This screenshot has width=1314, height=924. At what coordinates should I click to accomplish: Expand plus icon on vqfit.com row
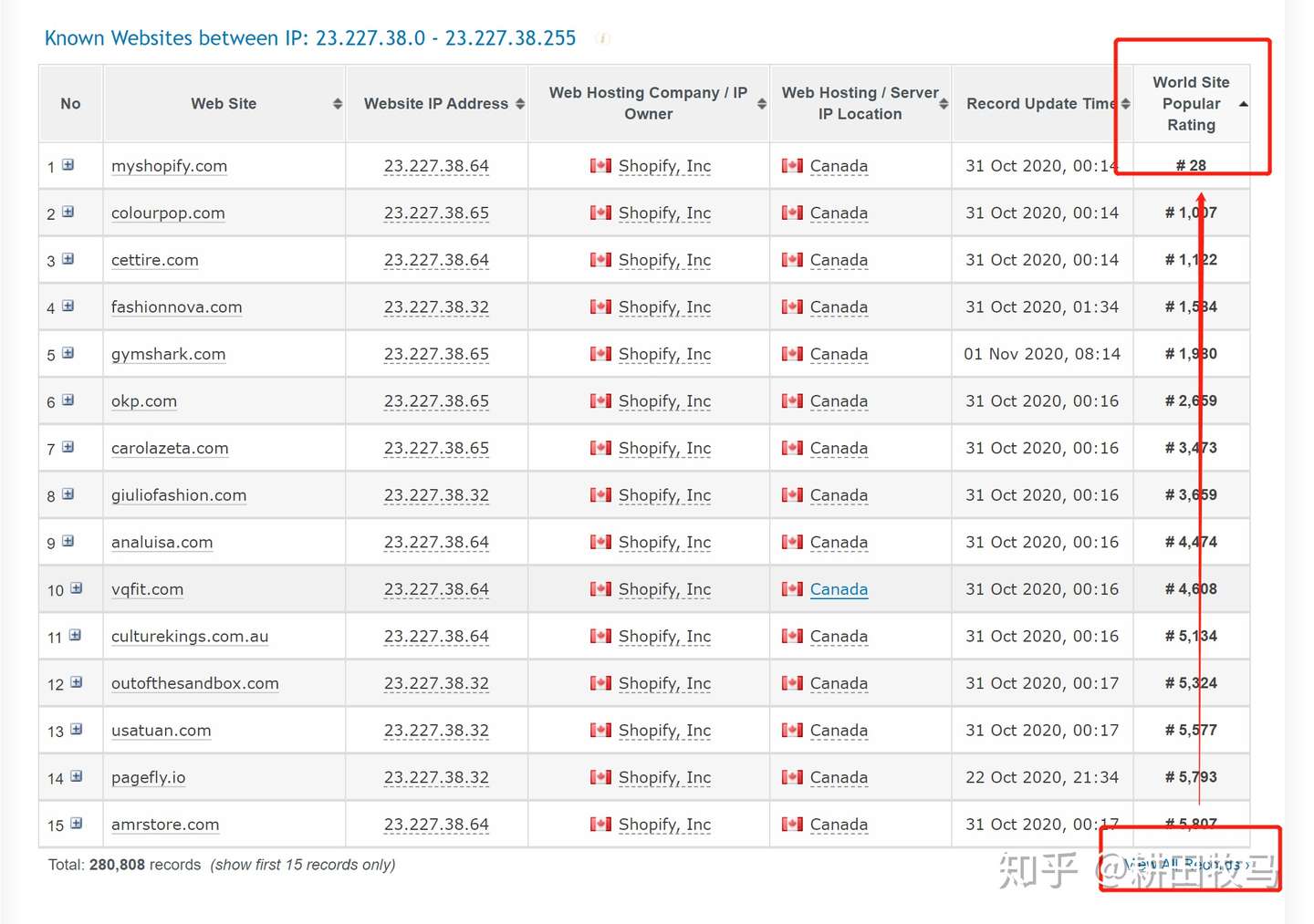click(x=77, y=588)
